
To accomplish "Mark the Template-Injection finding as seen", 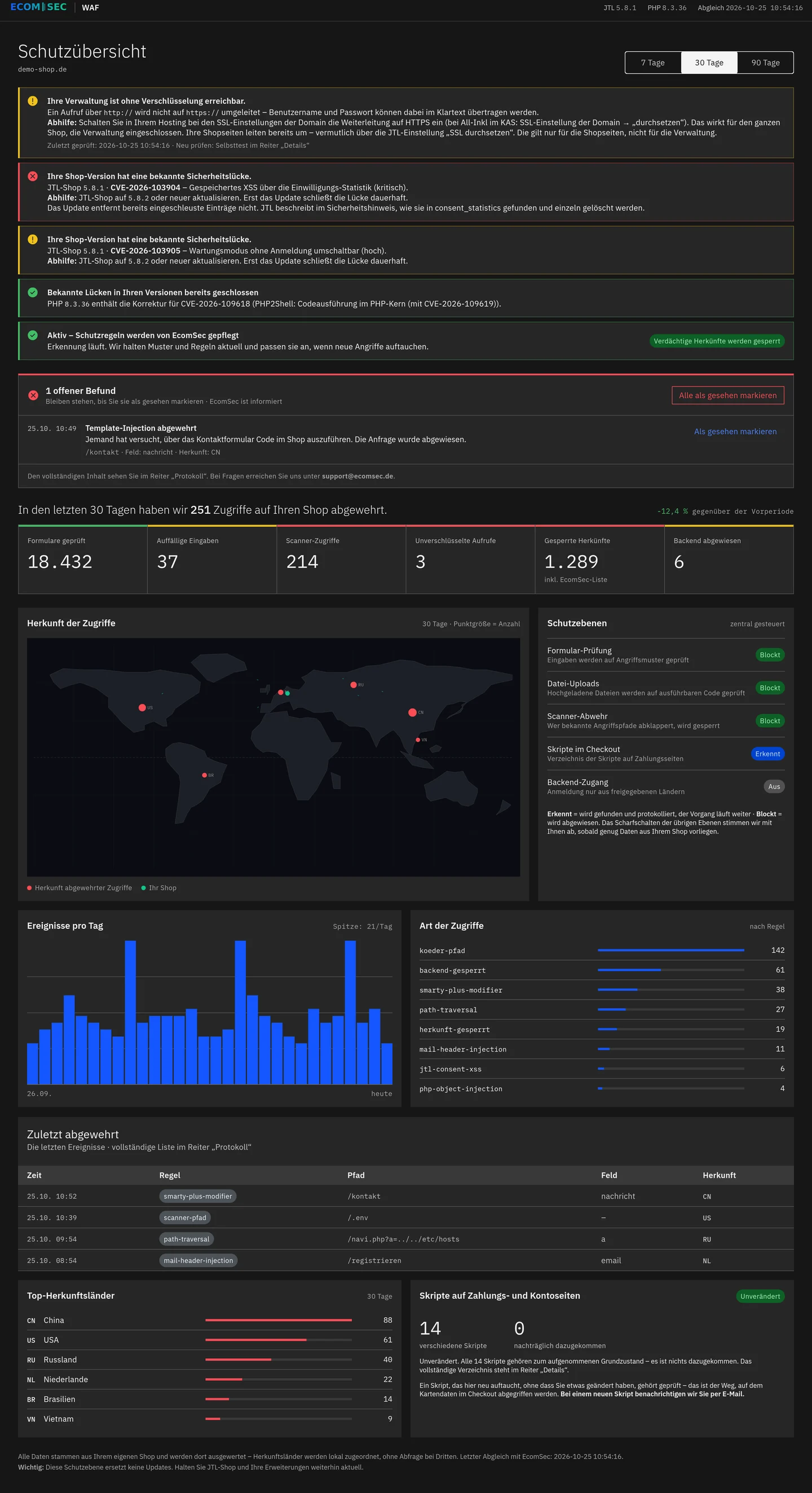I will click(735, 431).
